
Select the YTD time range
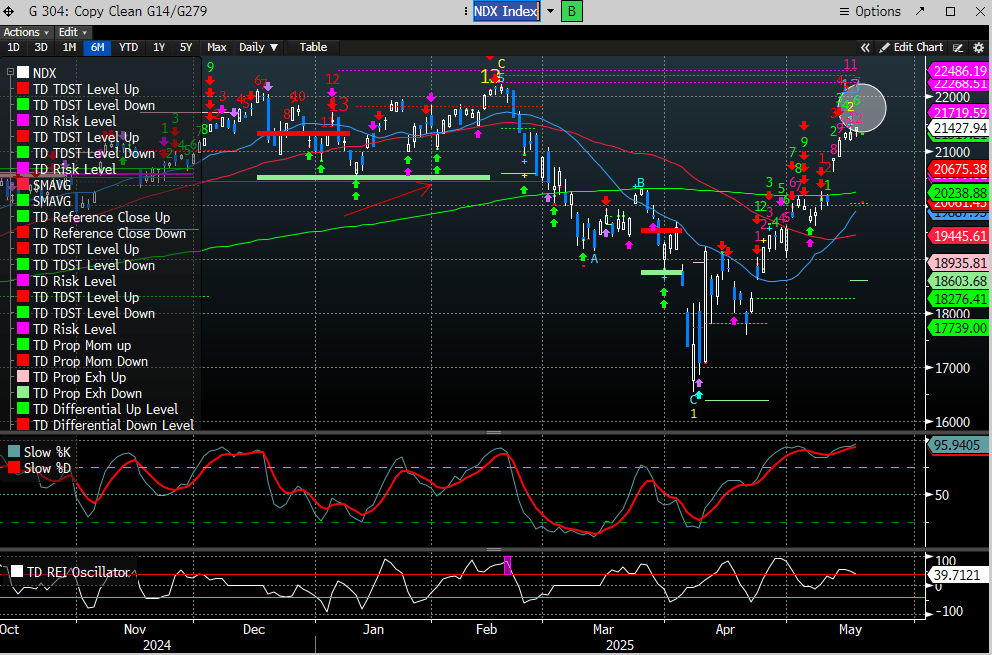(x=128, y=47)
